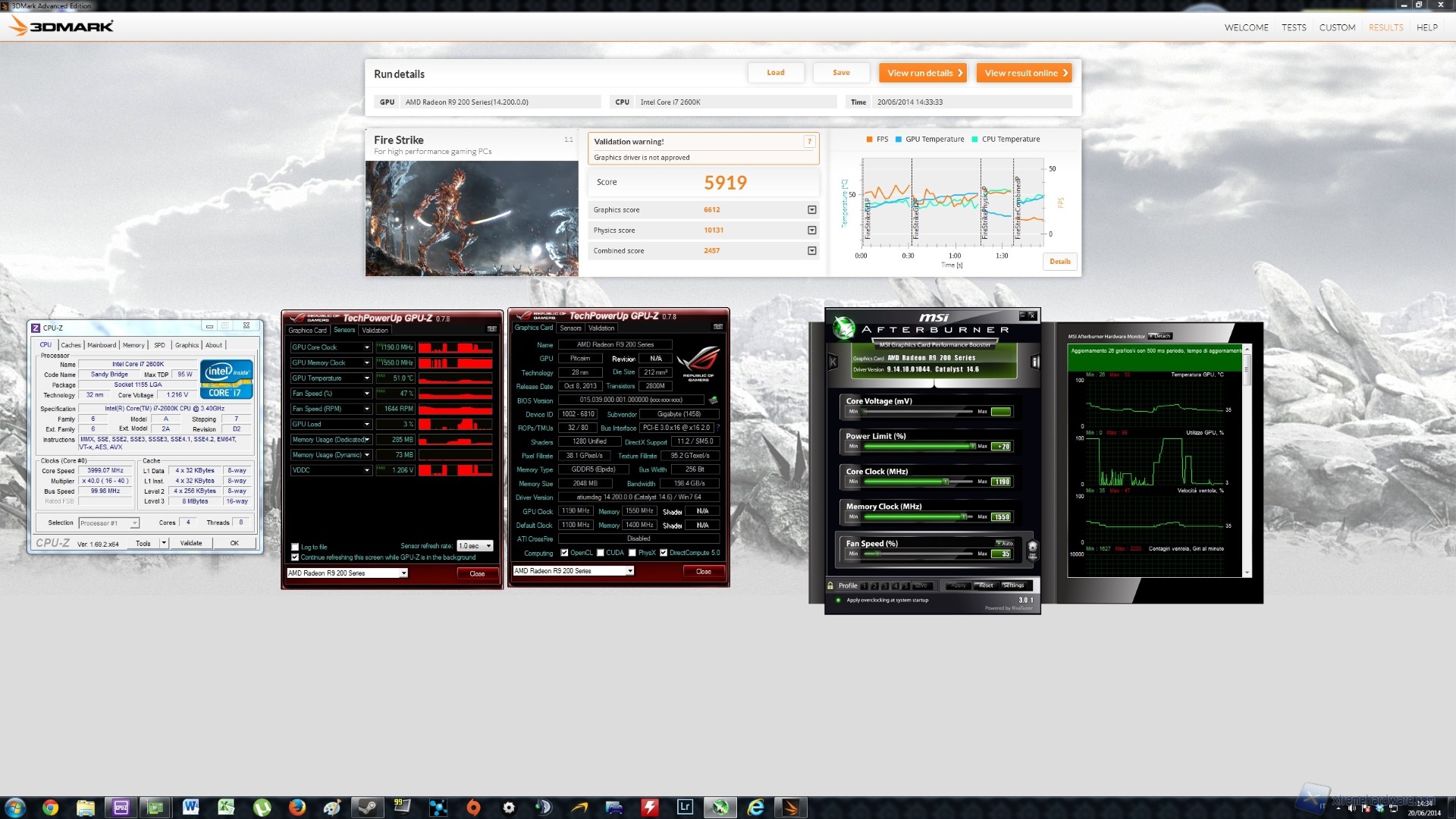Click the 3DMark logo in the top corner

pos(61,25)
